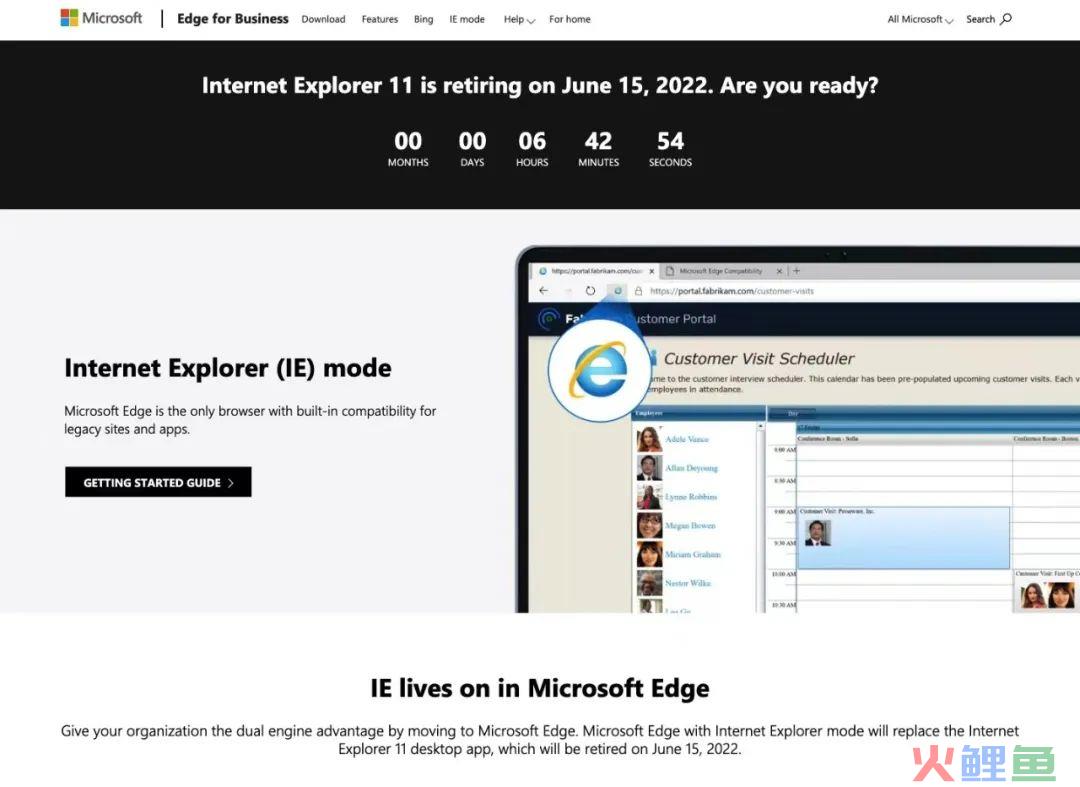The height and width of the screenshot is (787, 1080).
Task: Click the countdown "06 HOURS" value
Action: (532, 149)
